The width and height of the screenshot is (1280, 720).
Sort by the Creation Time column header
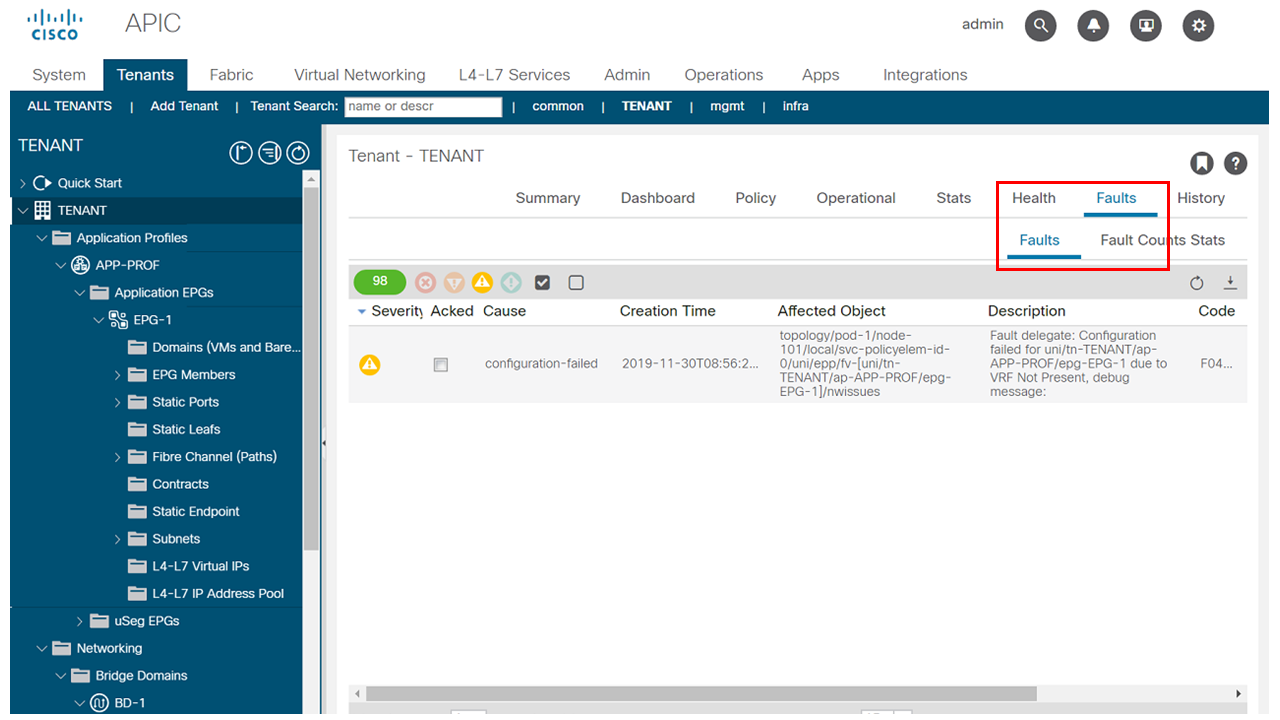[668, 311]
